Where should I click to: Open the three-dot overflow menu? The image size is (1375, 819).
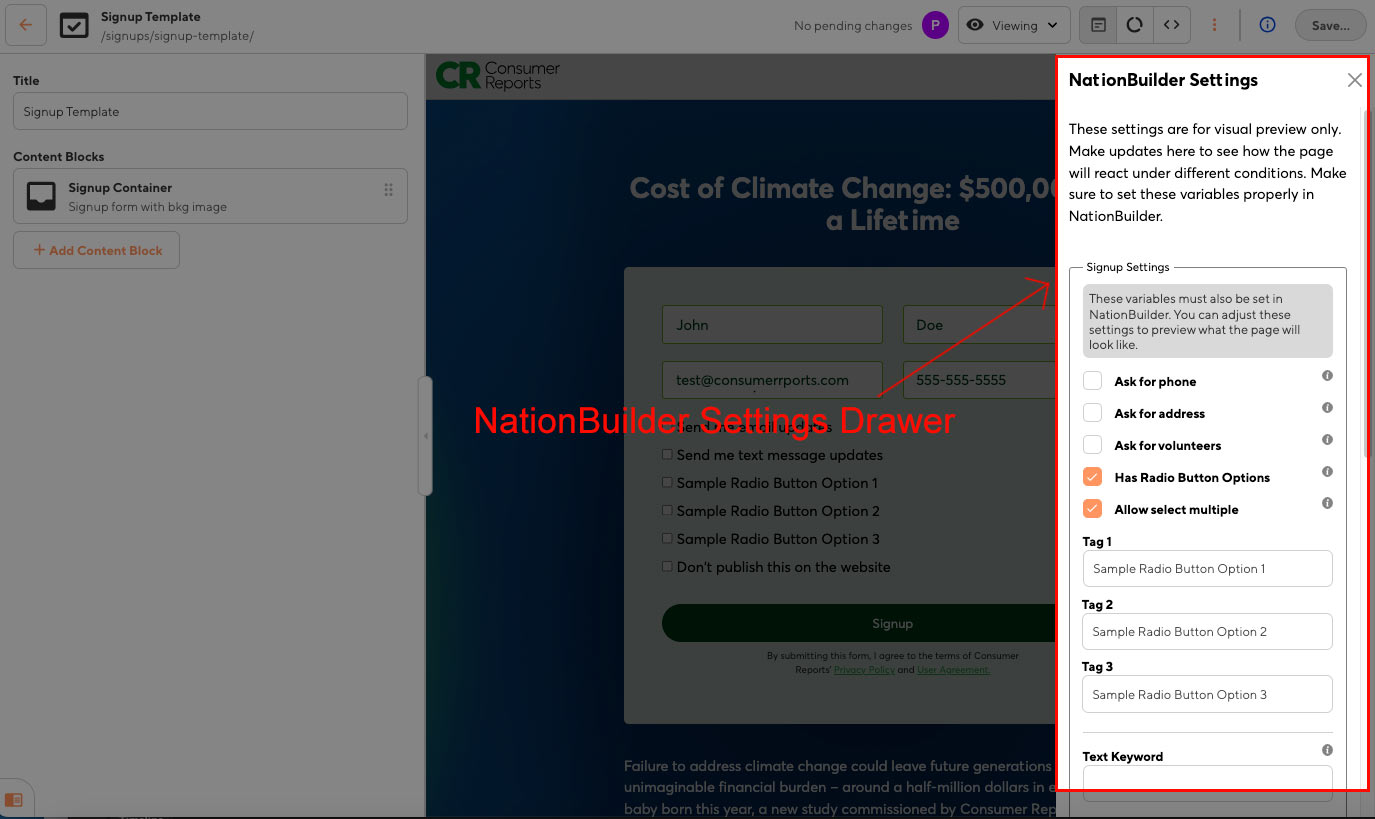[x=1215, y=25]
